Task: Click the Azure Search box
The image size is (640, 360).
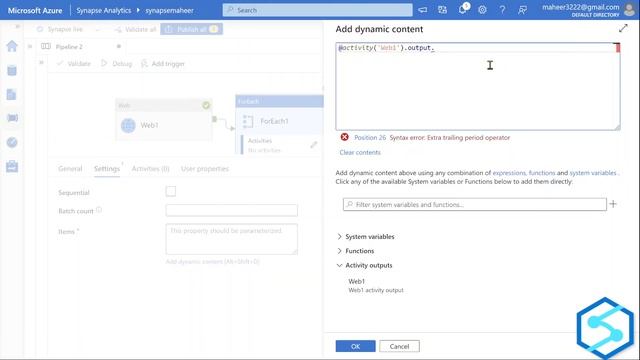Action: pos(318,10)
